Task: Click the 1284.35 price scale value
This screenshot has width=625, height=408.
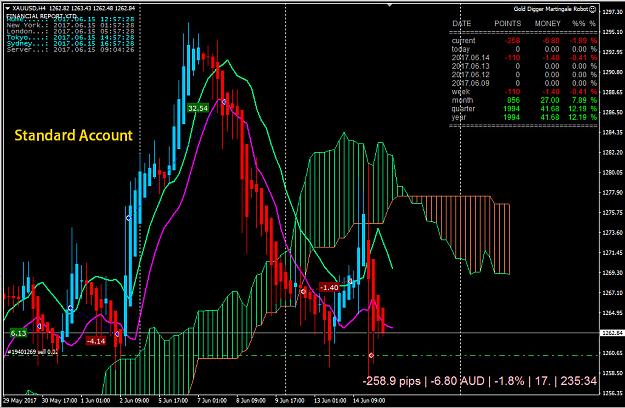Action: coord(613,132)
